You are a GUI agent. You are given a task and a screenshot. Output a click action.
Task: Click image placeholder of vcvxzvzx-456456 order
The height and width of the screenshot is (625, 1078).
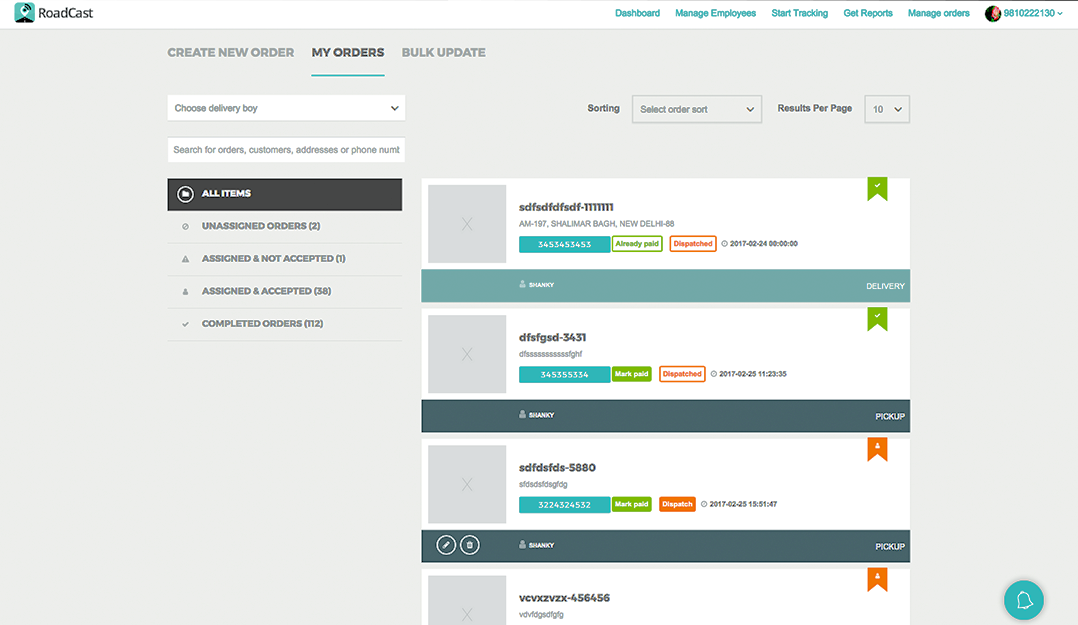click(467, 600)
